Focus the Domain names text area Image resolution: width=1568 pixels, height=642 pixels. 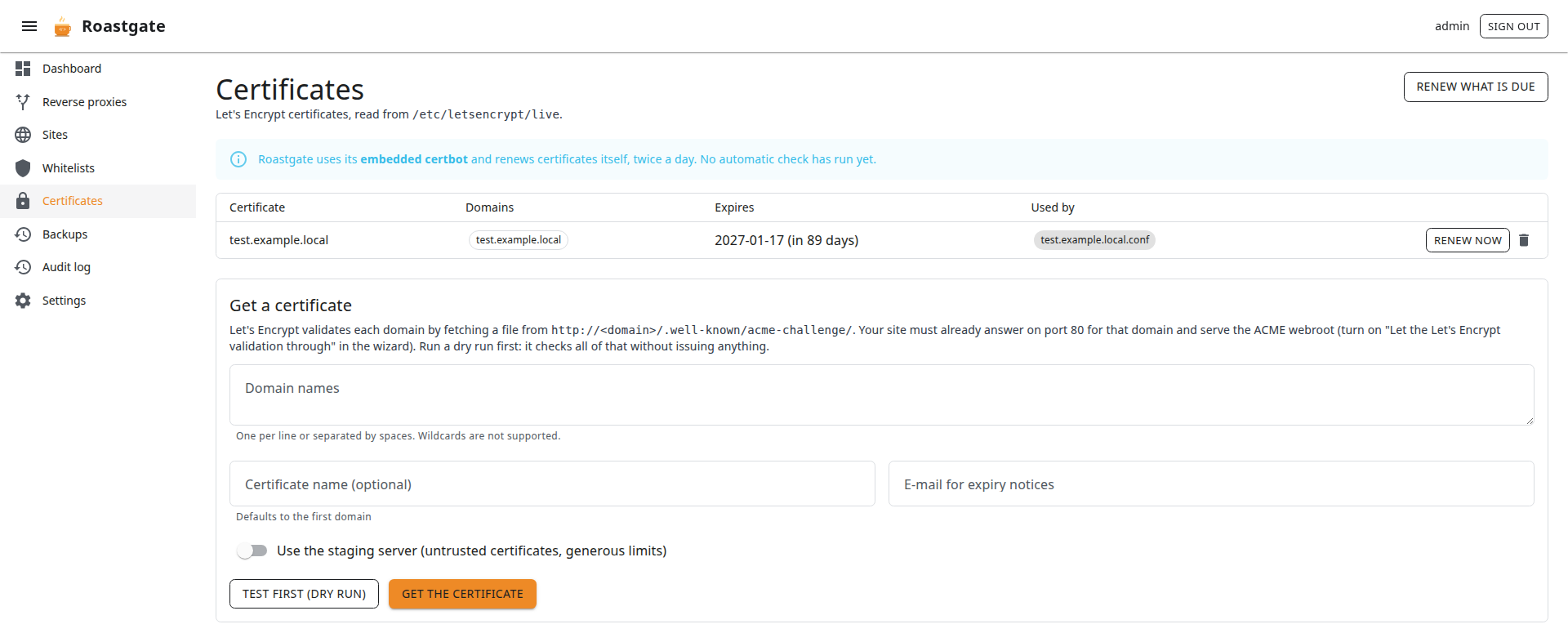(x=881, y=395)
